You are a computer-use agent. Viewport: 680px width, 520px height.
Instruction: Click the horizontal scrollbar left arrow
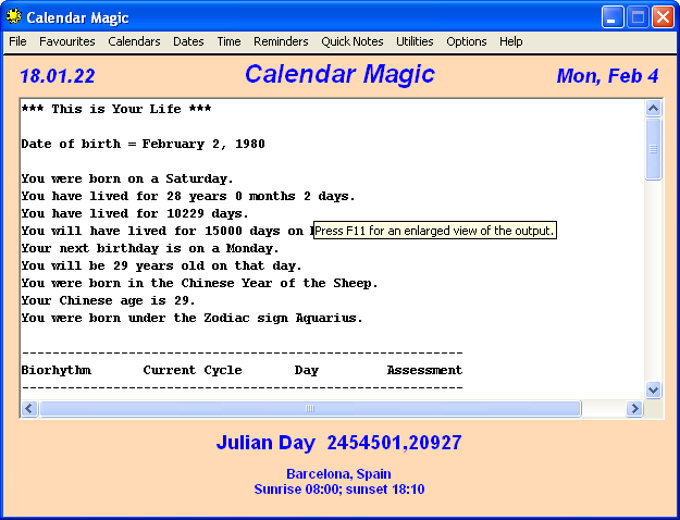pos(29,408)
